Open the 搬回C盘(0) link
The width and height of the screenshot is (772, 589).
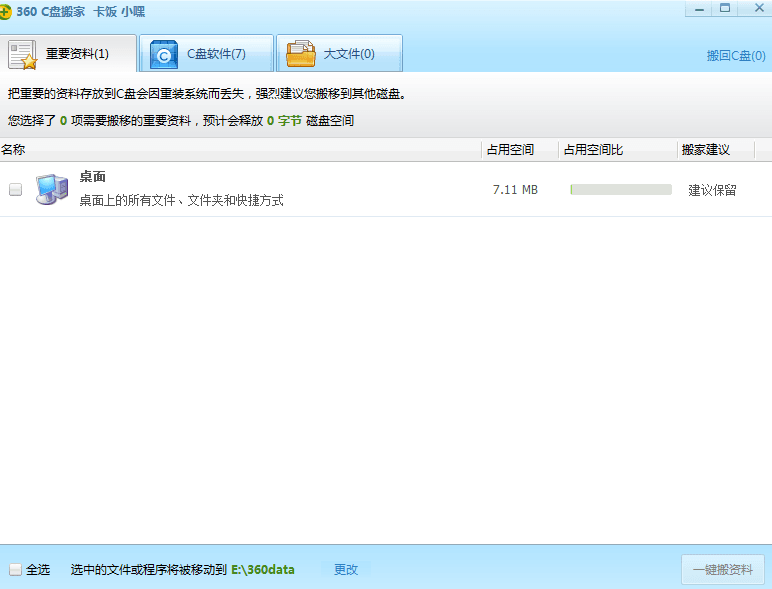(x=735, y=56)
